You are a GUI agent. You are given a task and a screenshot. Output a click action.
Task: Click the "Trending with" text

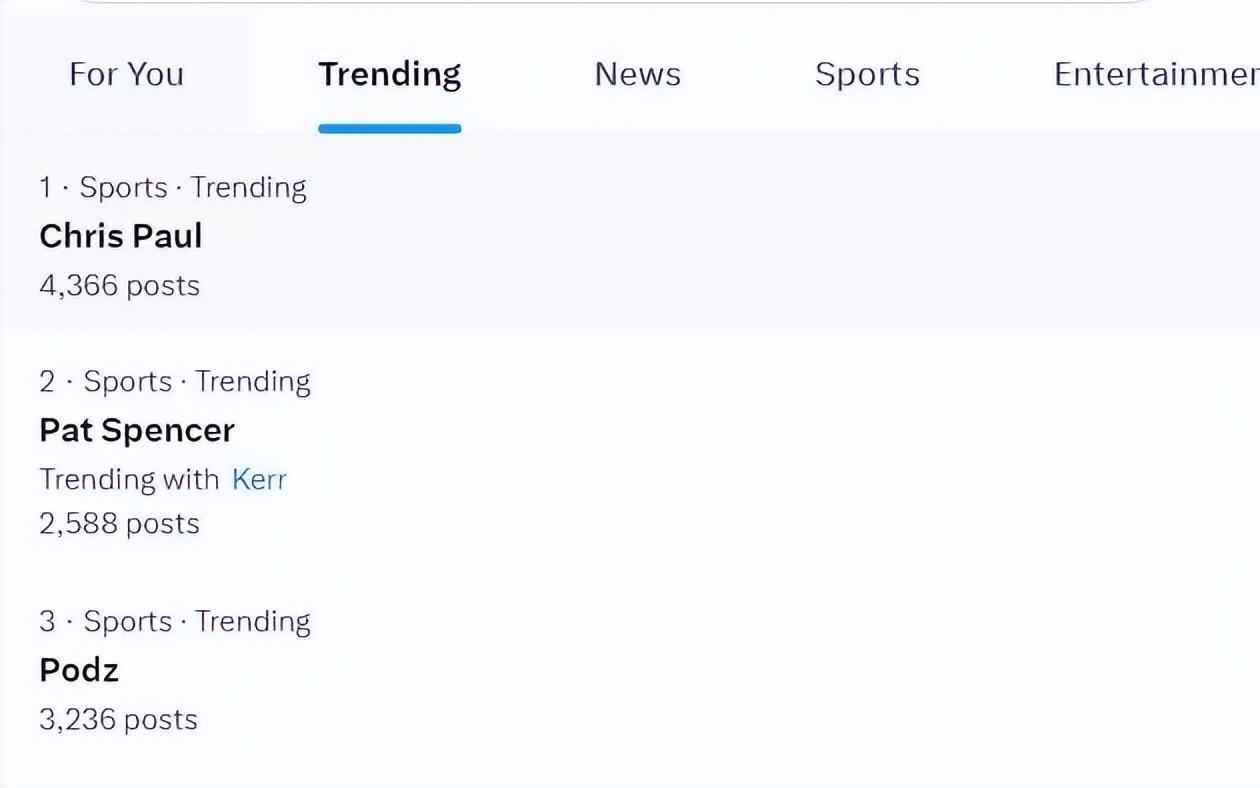(129, 479)
